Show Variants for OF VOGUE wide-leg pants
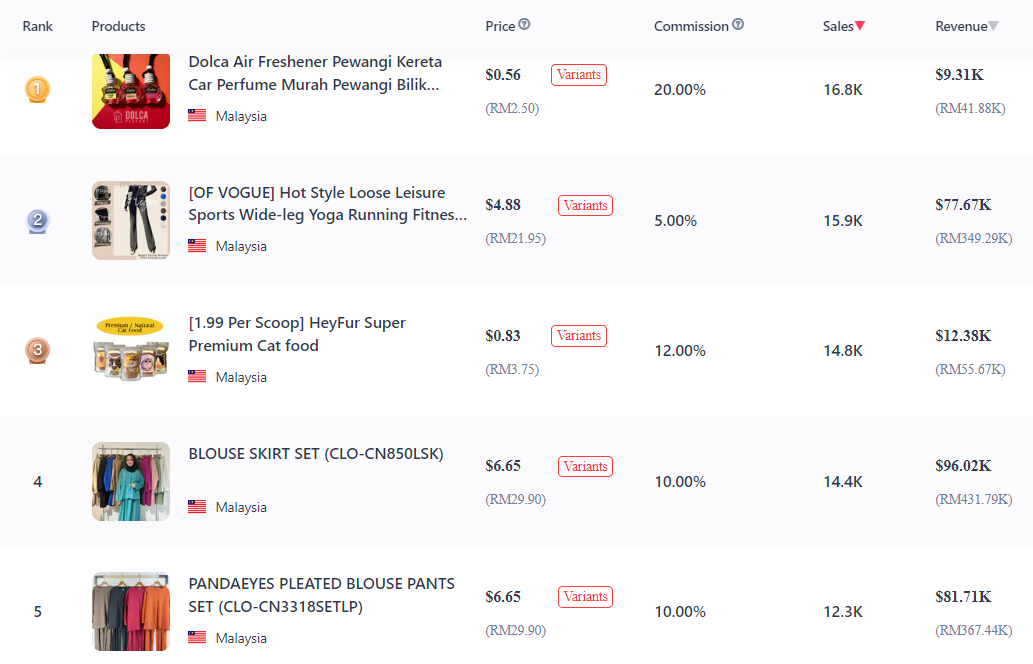 pos(585,206)
